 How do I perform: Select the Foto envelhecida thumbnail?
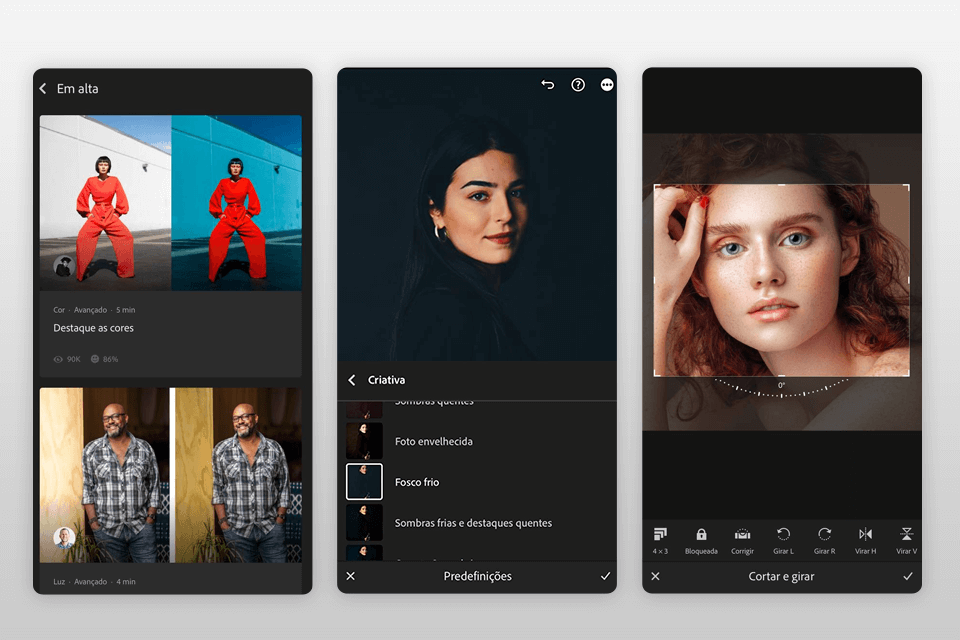pyautogui.click(x=364, y=441)
